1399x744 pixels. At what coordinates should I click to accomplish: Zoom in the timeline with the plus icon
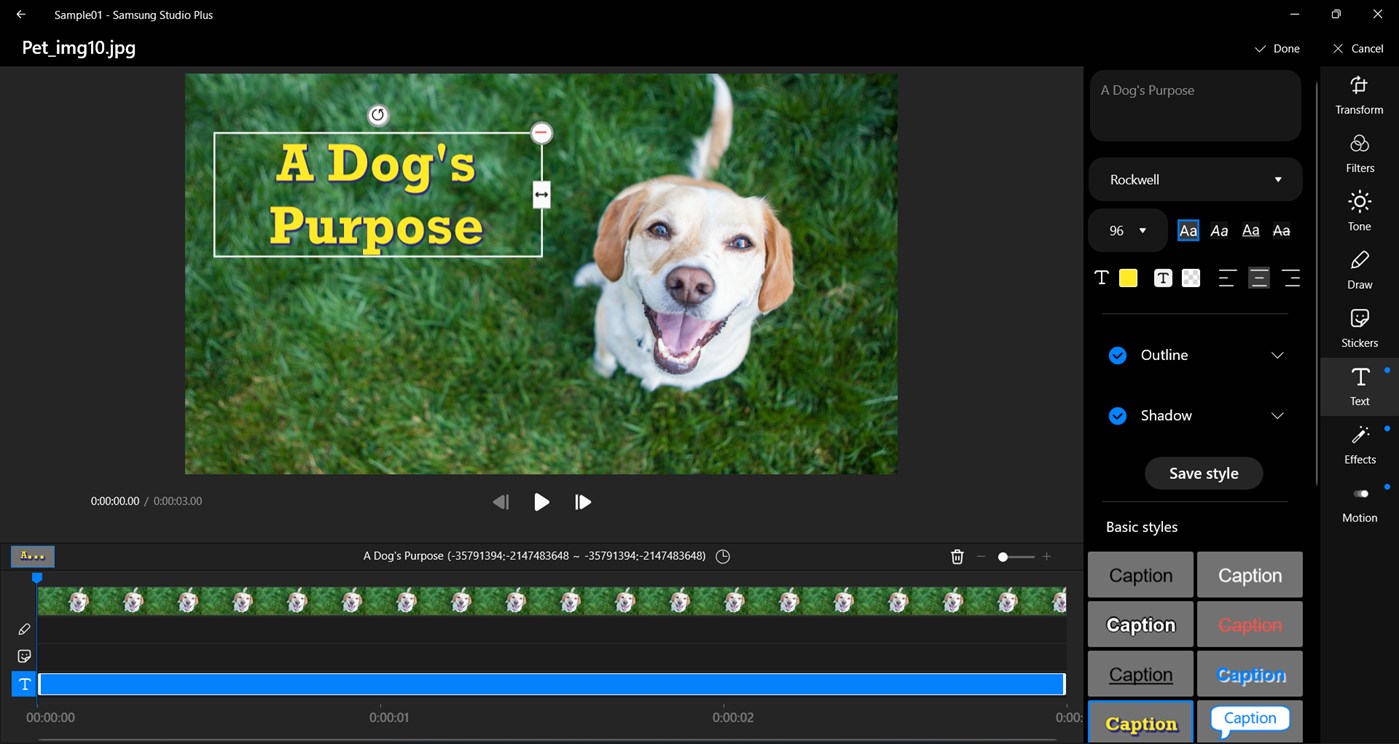[1047, 556]
